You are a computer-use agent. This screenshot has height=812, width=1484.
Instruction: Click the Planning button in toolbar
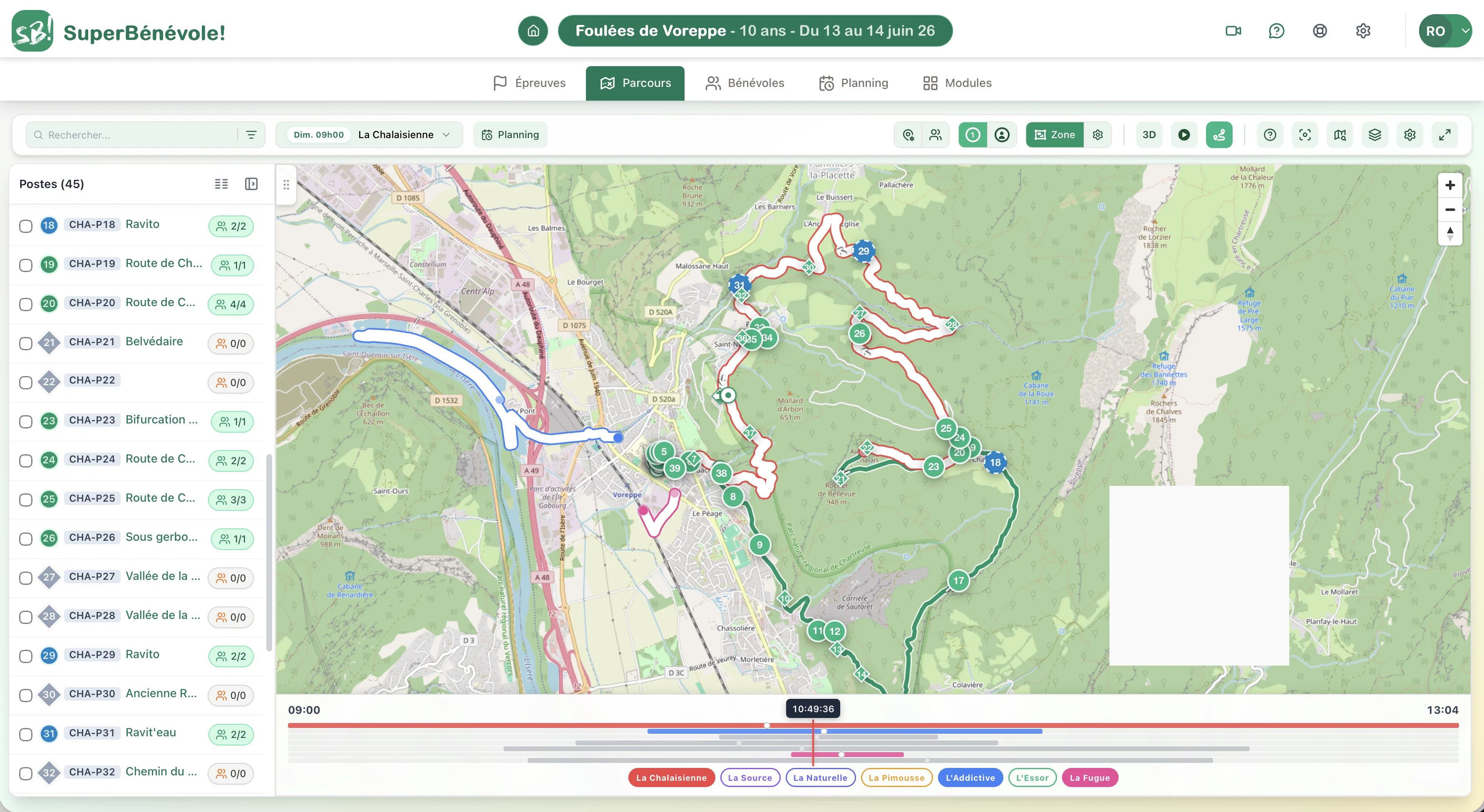[x=510, y=135]
